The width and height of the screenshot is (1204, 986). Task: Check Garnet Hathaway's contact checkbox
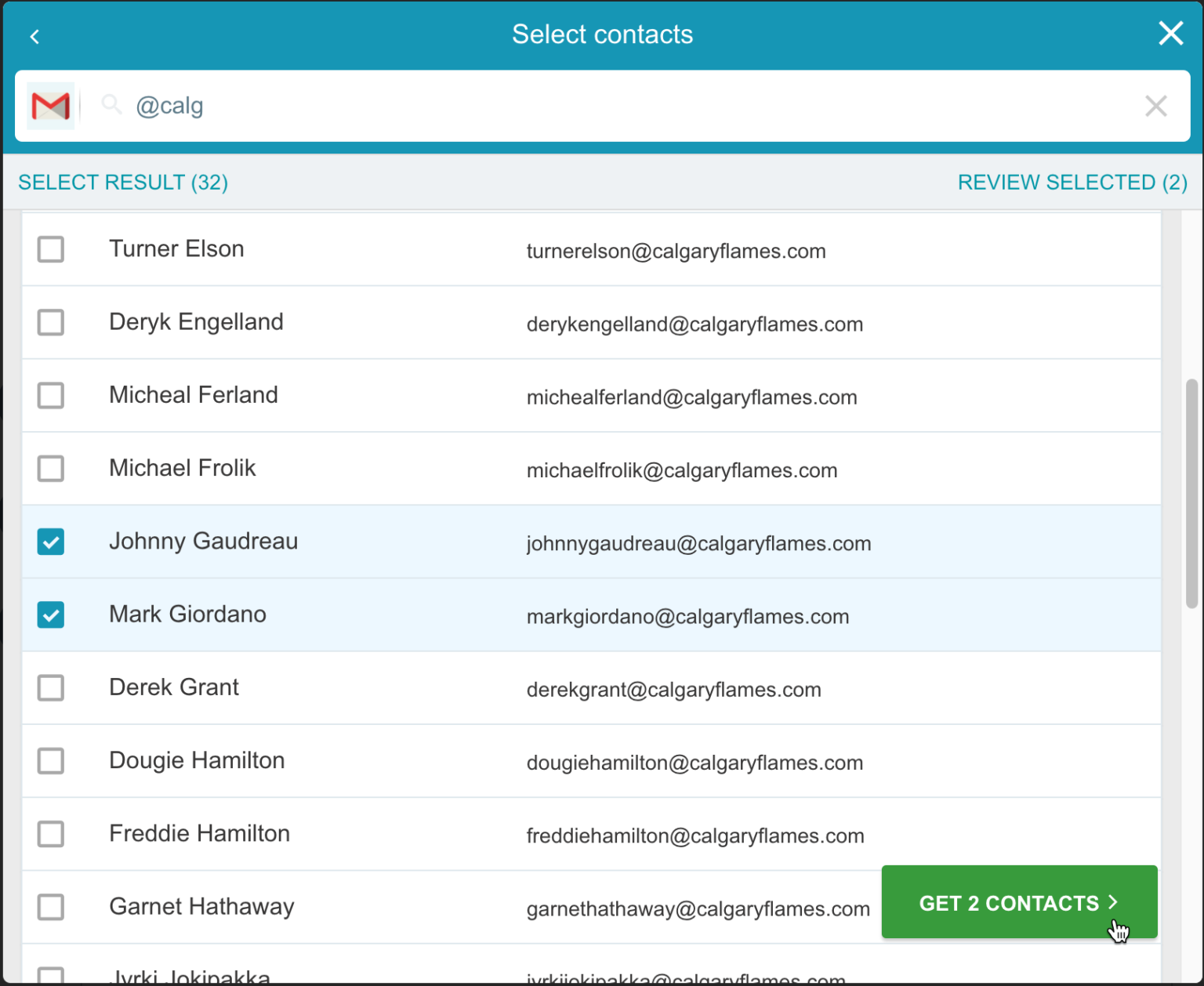(x=50, y=907)
